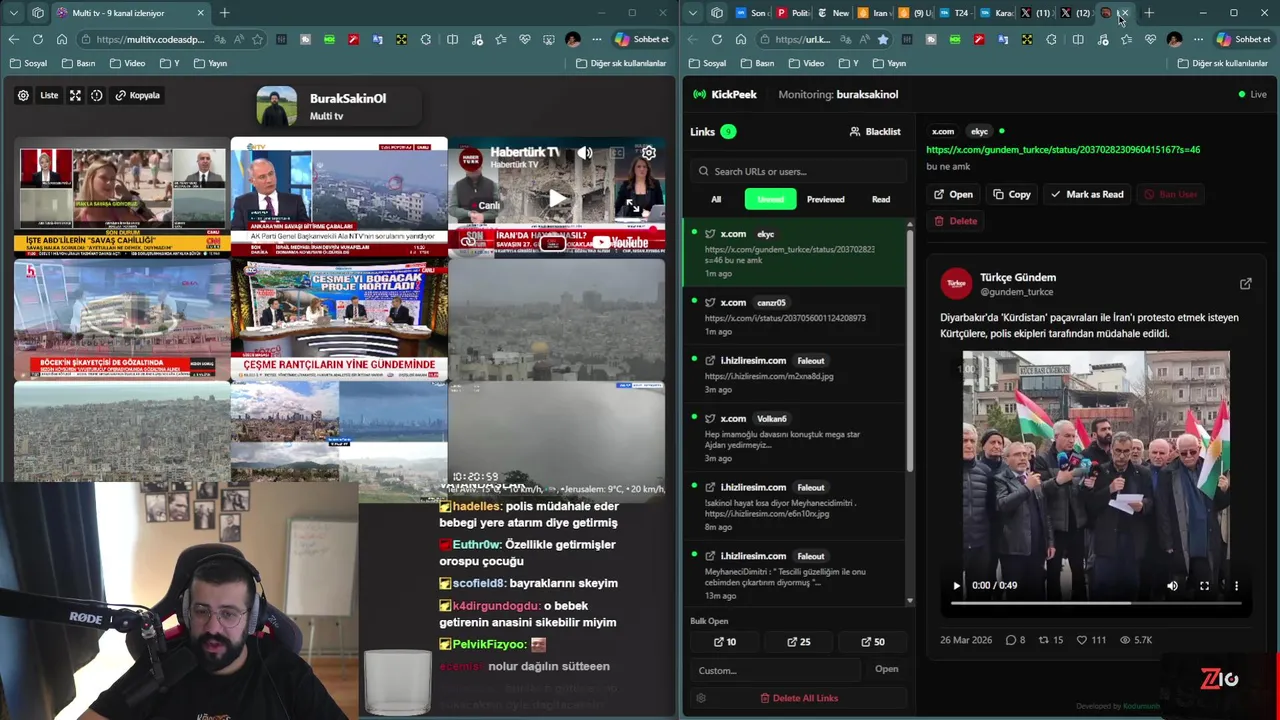1280x720 pixels.
Task: Mark the selected link as Read
Action: pyautogui.click(x=1087, y=194)
